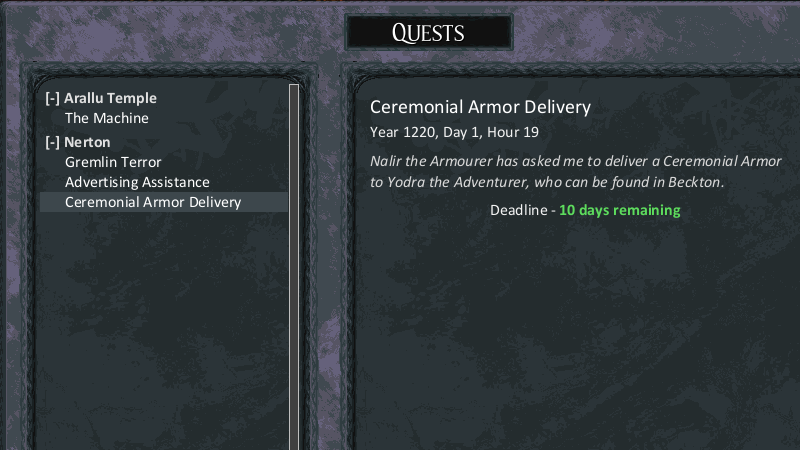The image size is (800, 450).
Task: Click the Arallu Temple group heading
Action: coord(110,98)
